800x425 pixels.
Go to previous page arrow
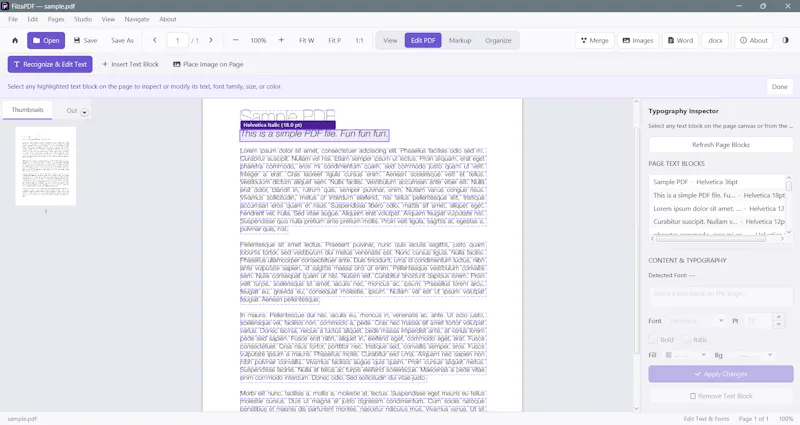(155, 40)
